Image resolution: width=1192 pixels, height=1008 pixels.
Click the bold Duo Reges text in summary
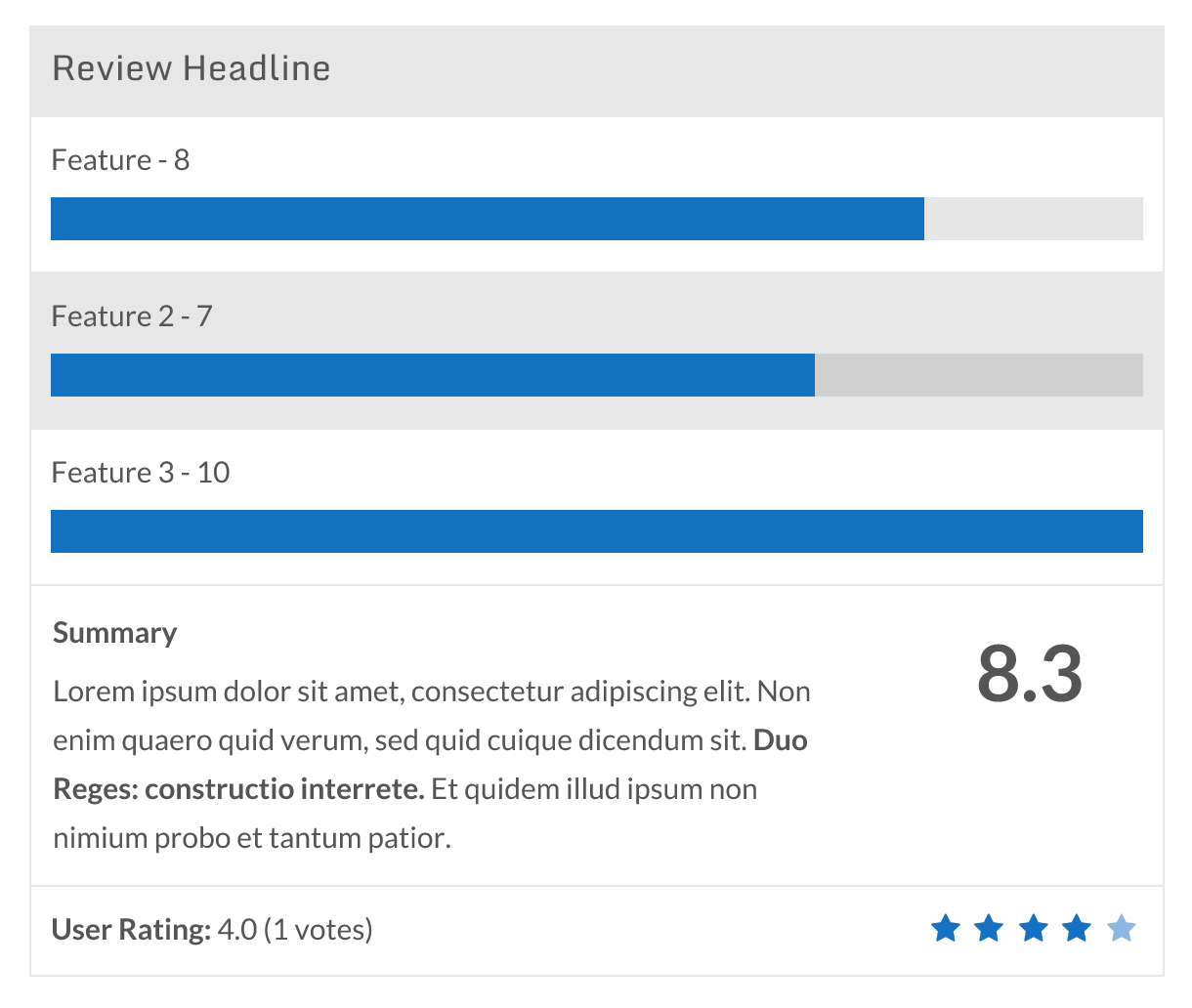tap(782, 739)
